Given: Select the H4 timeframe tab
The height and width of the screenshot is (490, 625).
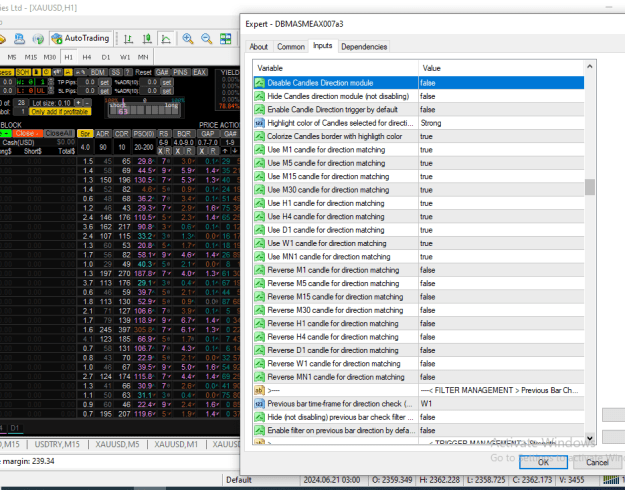Looking at the screenshot, I should (87, 57).
